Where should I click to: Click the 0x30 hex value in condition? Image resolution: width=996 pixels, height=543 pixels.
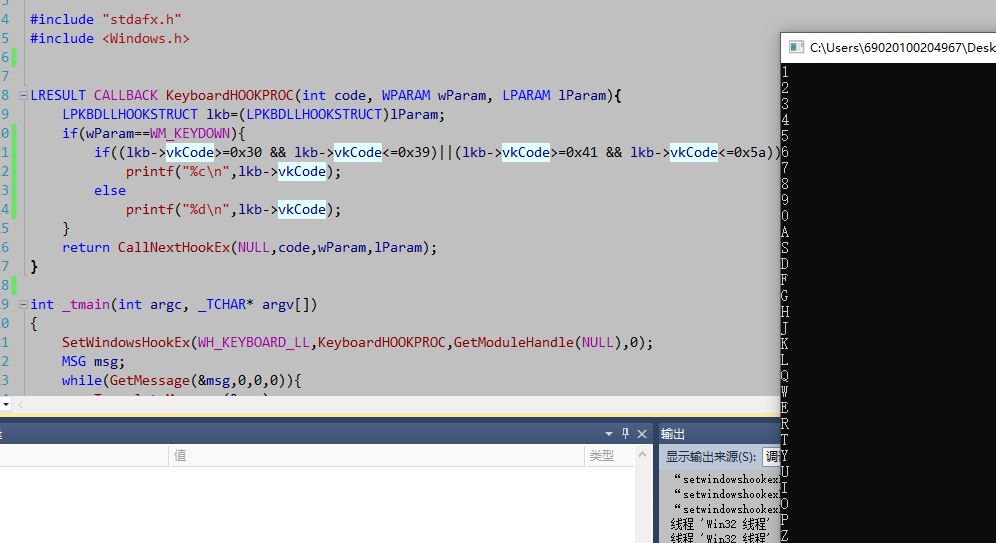[246, 152]
